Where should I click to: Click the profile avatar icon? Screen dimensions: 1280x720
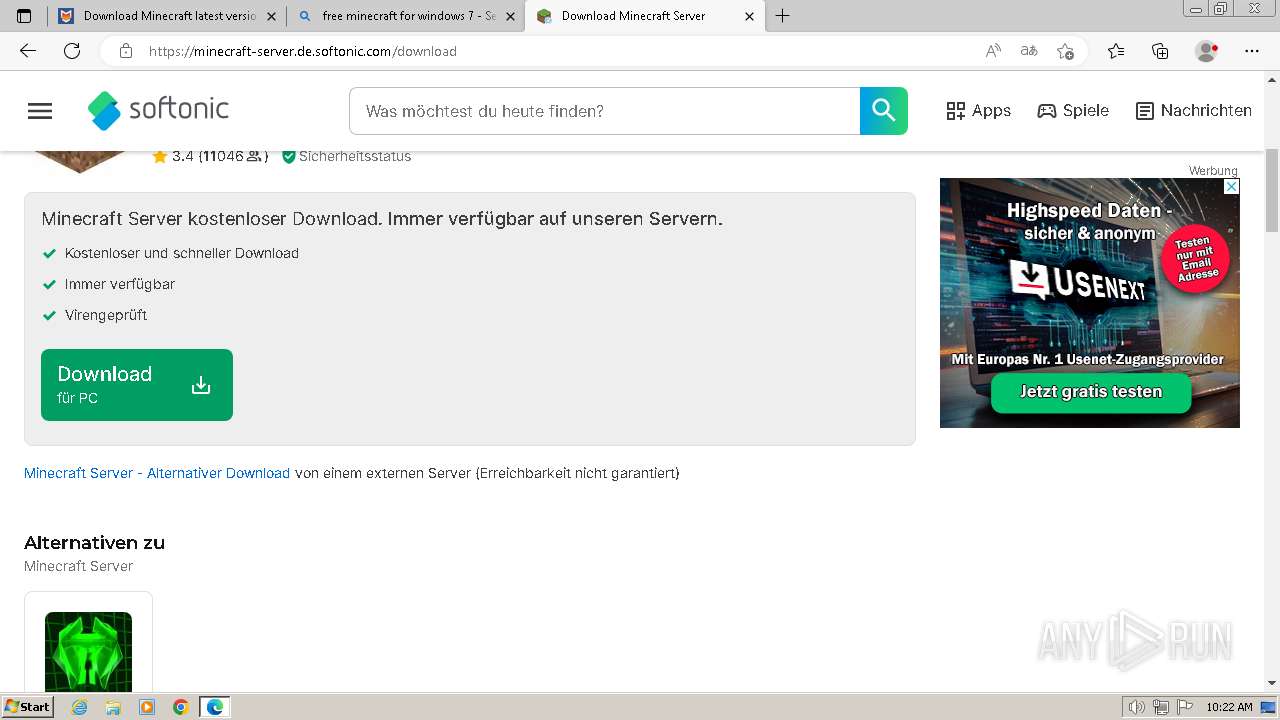[x=1207, y=51]
